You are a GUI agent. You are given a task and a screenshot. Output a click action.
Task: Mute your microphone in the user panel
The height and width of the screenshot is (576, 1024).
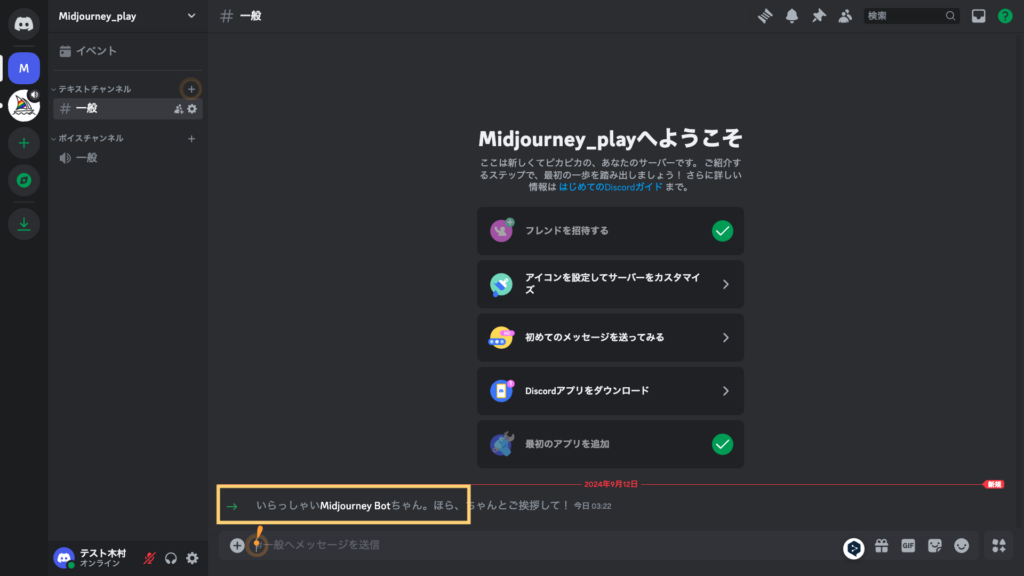click(x=148, y=559)
